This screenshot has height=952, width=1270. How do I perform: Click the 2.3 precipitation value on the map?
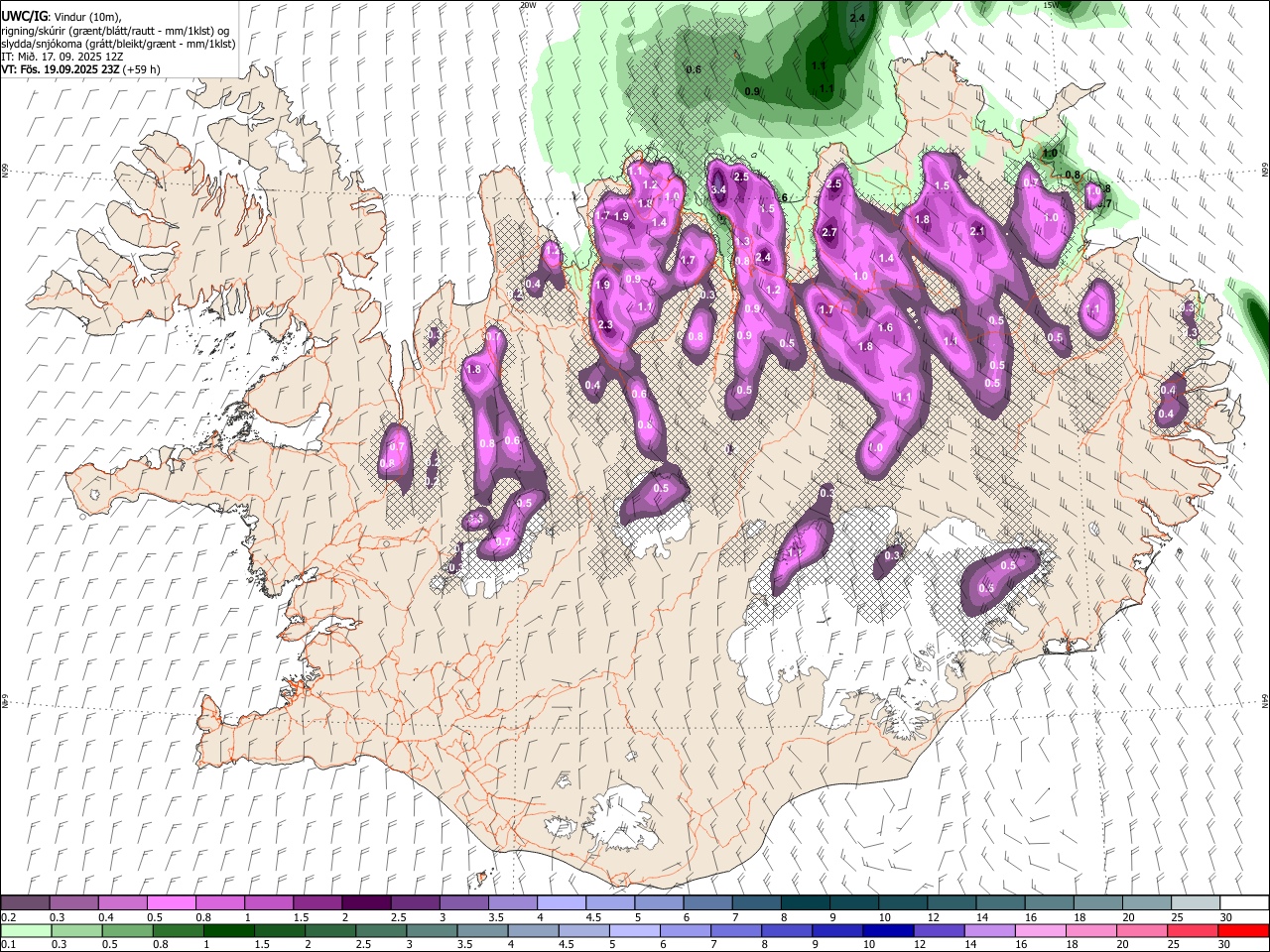pyautogui.click(x=606, y=325)
